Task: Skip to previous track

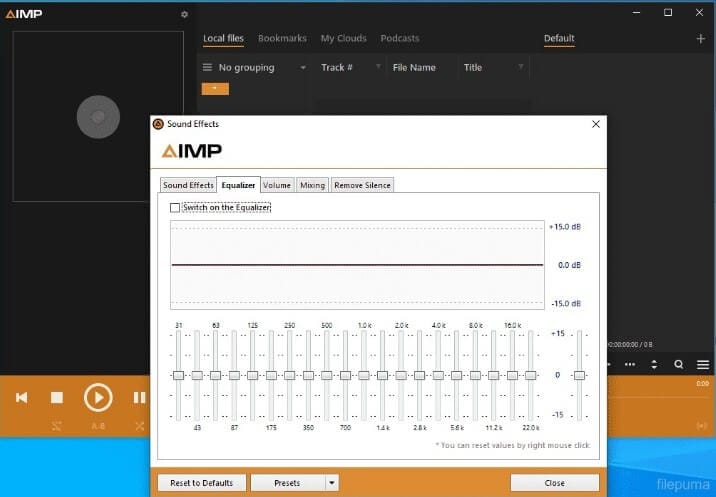Action: click(x=21, y=398)
